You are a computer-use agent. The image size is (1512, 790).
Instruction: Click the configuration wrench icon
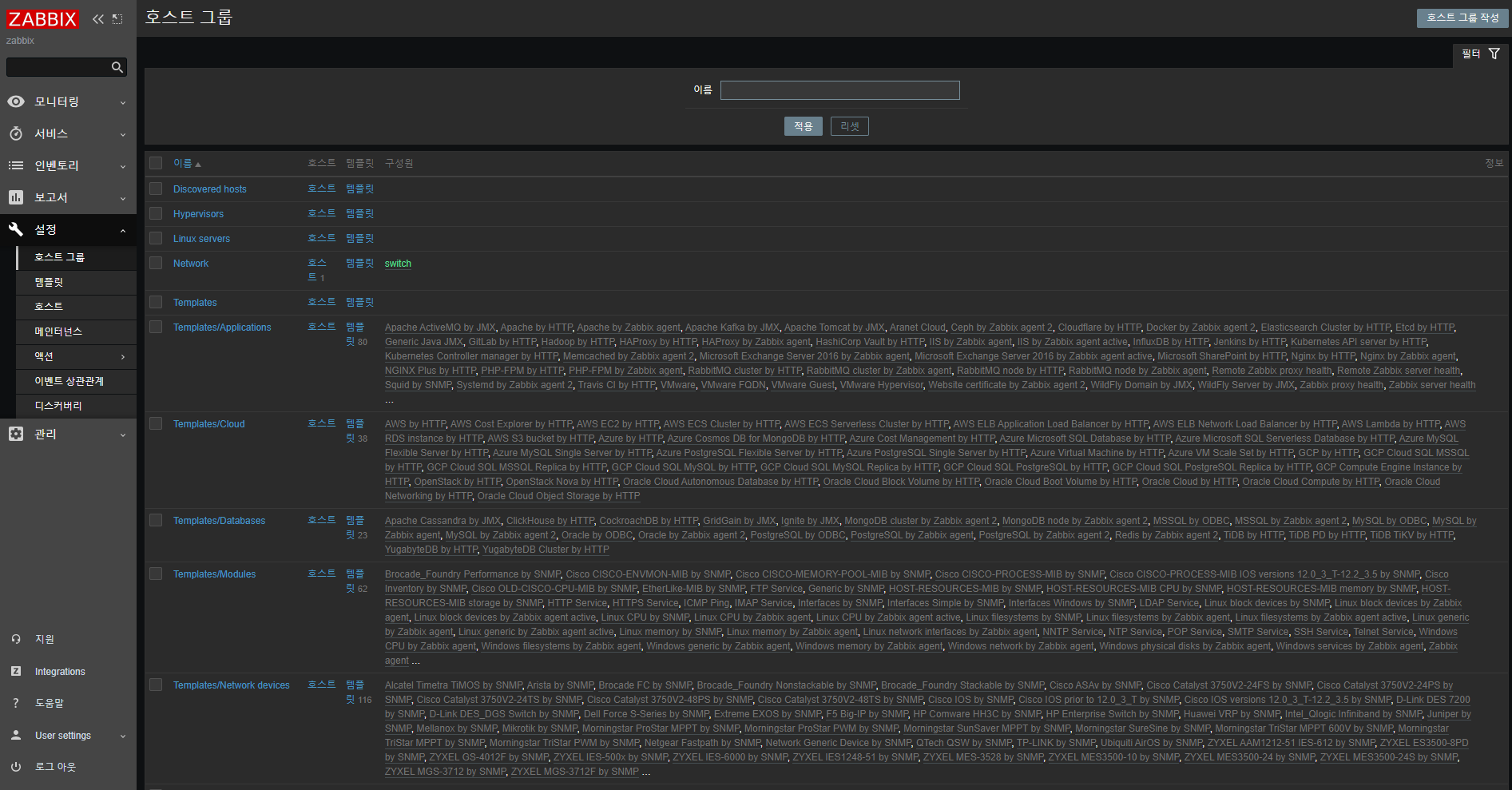(16, 229)
